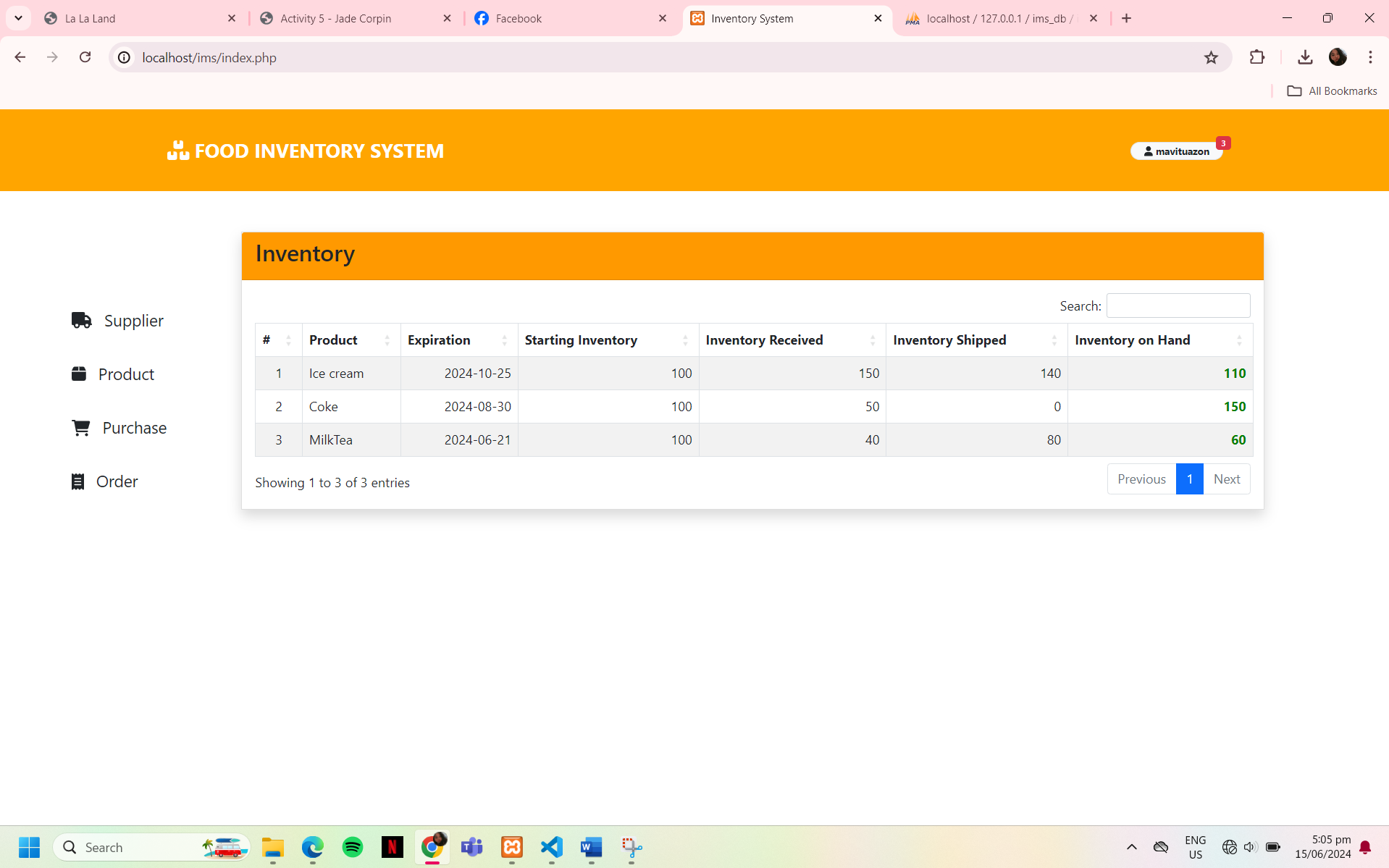Click the Purchase cart icon in sidebar
Screen dimensions: 1389x868
(80, 428)
